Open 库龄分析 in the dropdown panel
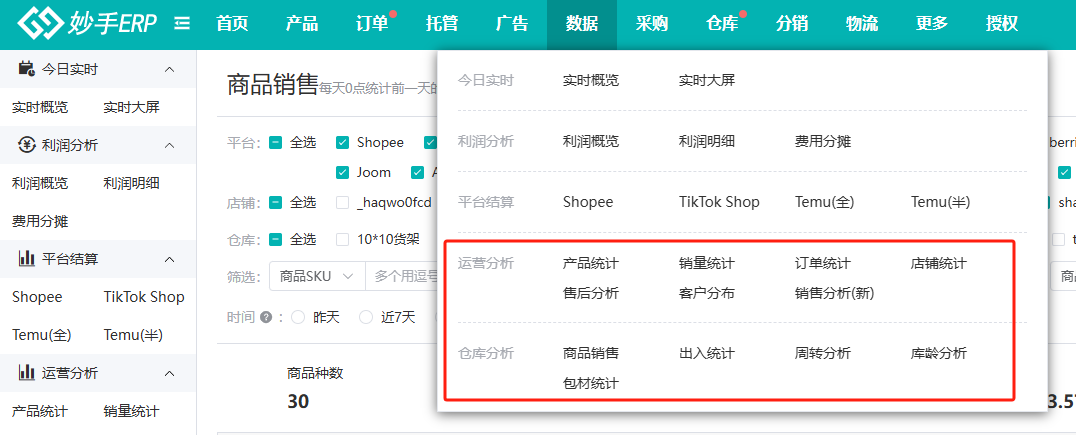 939,353
